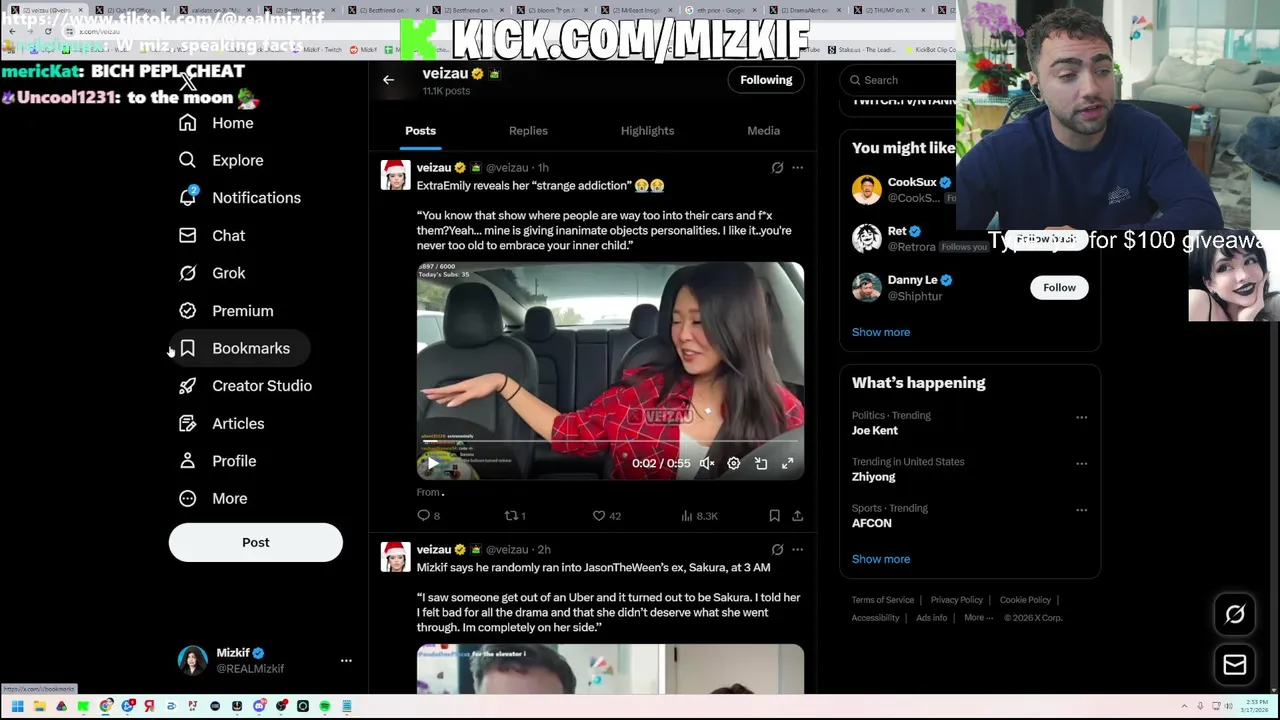Bookmark the ExtraEmily post
The image size is (1280, 720).
click(774, 516)
